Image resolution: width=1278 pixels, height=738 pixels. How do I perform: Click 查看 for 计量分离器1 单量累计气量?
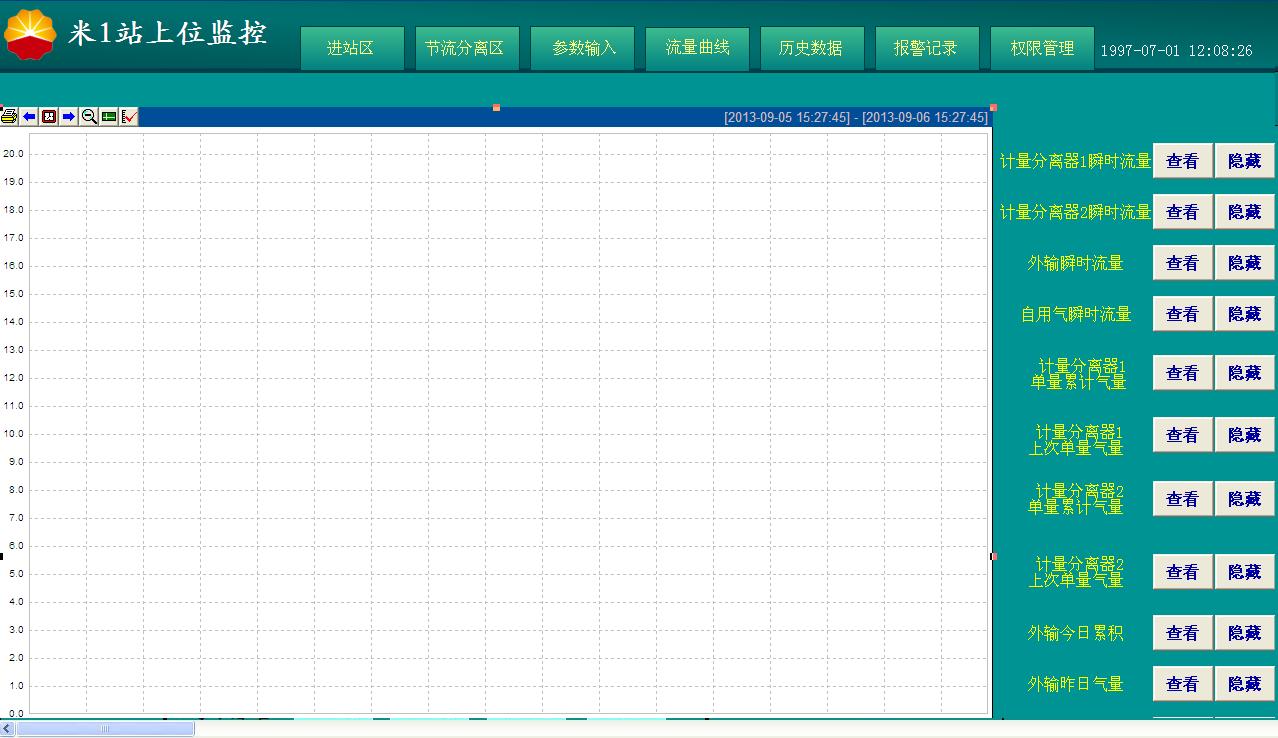click(1182, 373)
